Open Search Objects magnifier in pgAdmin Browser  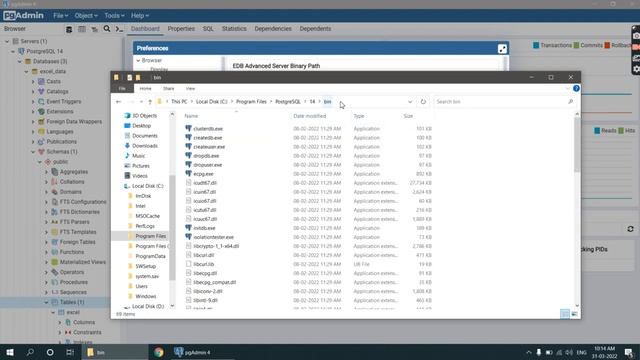click(107, 29)
